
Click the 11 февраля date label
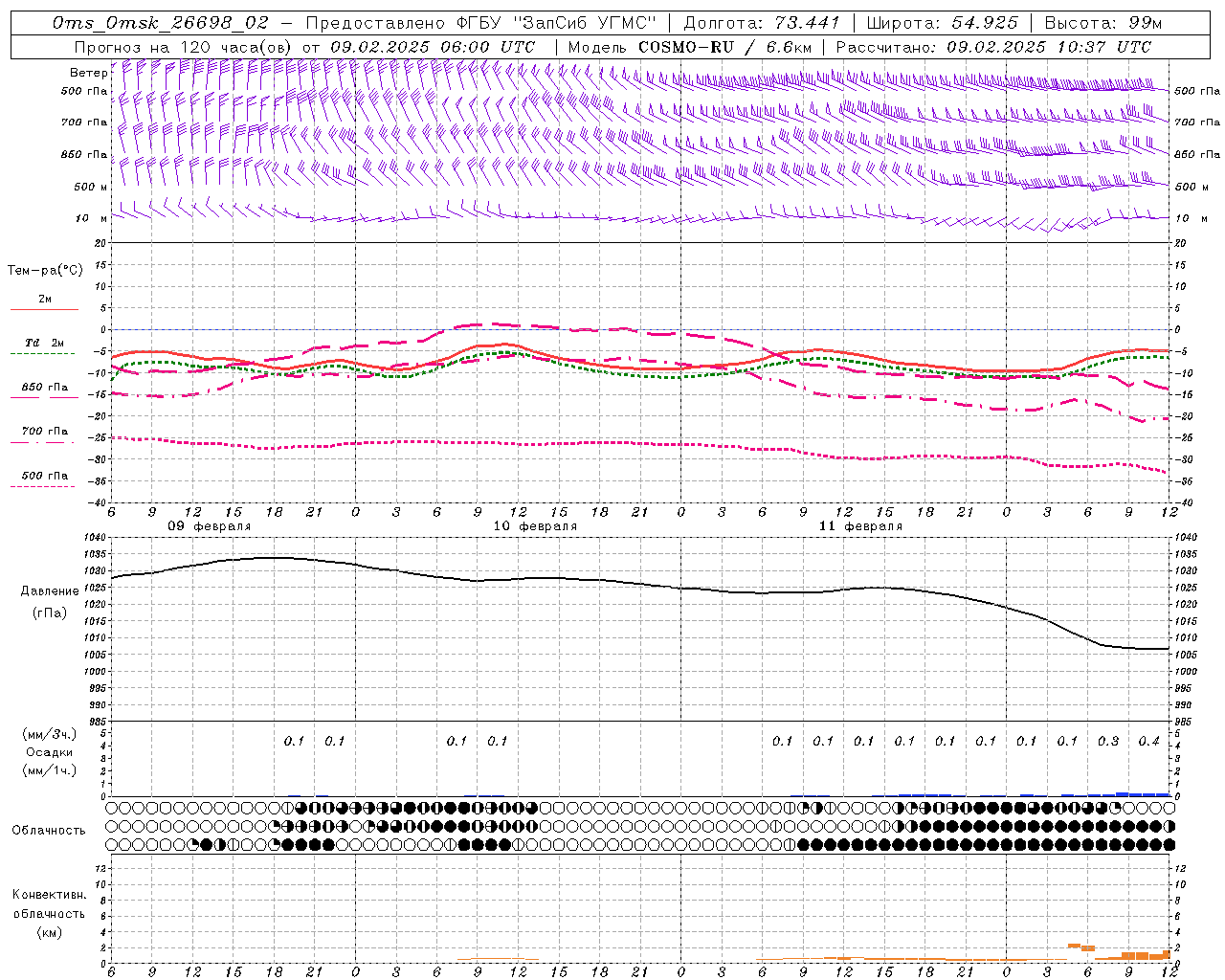click(860, 526)
